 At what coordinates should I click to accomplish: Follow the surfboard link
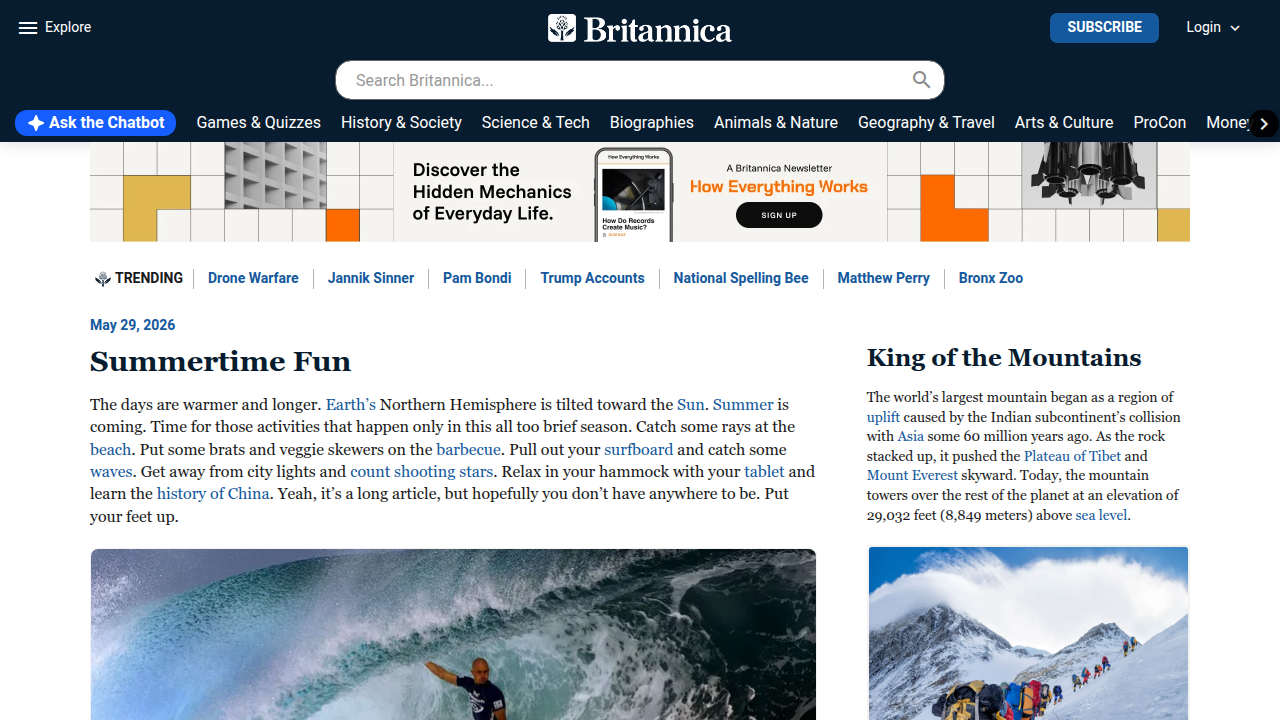point(638,449)
